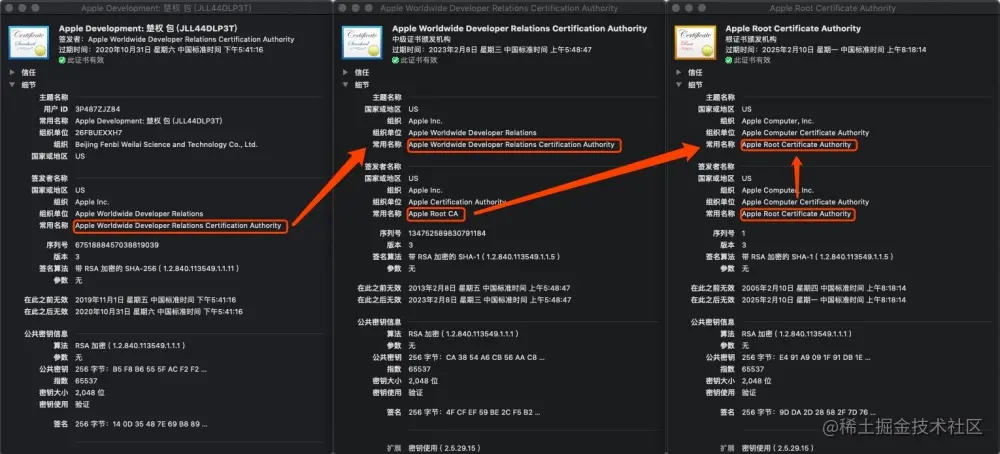
Task: Click subject common name Apple Root Certificate Authority
Action: point(797,145)
